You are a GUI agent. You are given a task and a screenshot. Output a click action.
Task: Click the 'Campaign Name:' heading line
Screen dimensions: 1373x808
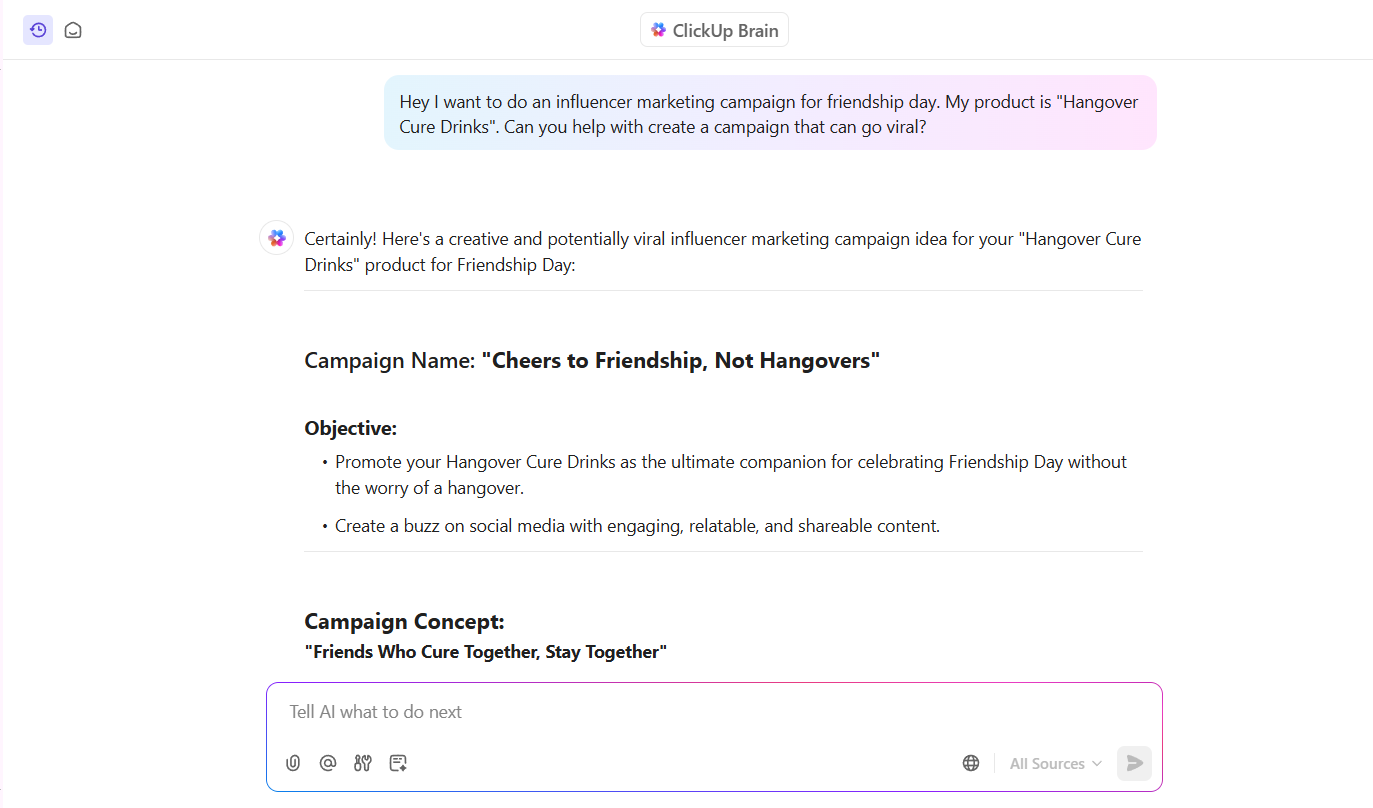pyautogui.click(x=592, y=361)
